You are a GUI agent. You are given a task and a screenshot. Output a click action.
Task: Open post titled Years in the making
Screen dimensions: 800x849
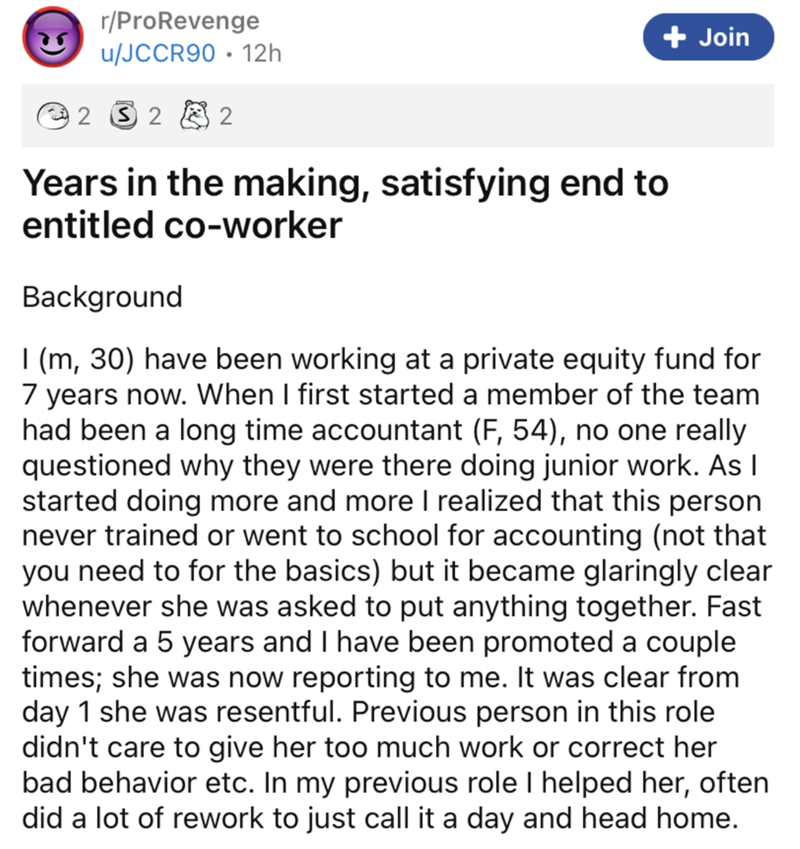[x=345, y=204]
